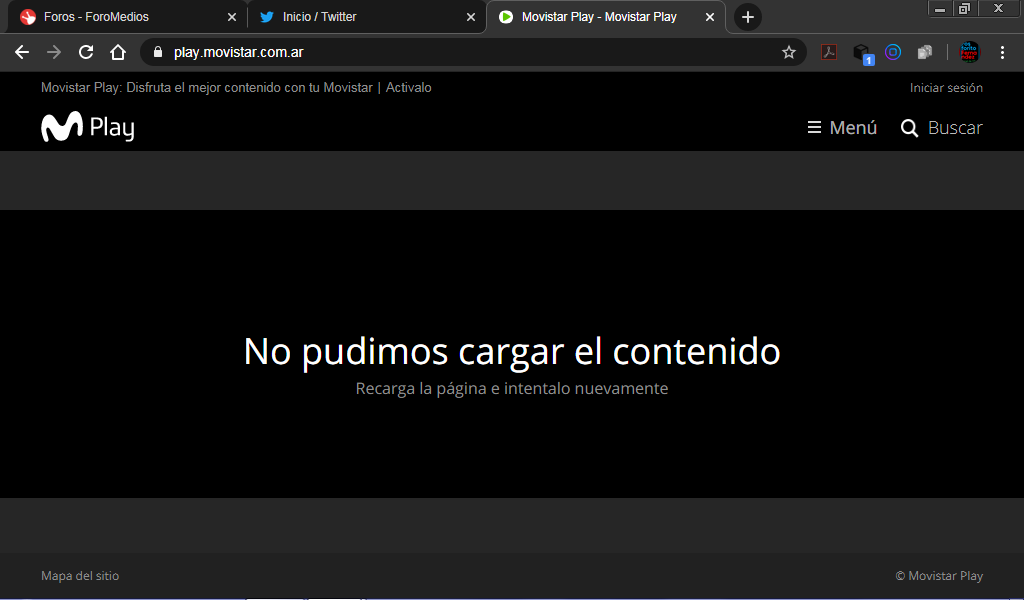1024x600 pixels.
Task: Go back with the browser back arrow
Action: pos(22,52)
